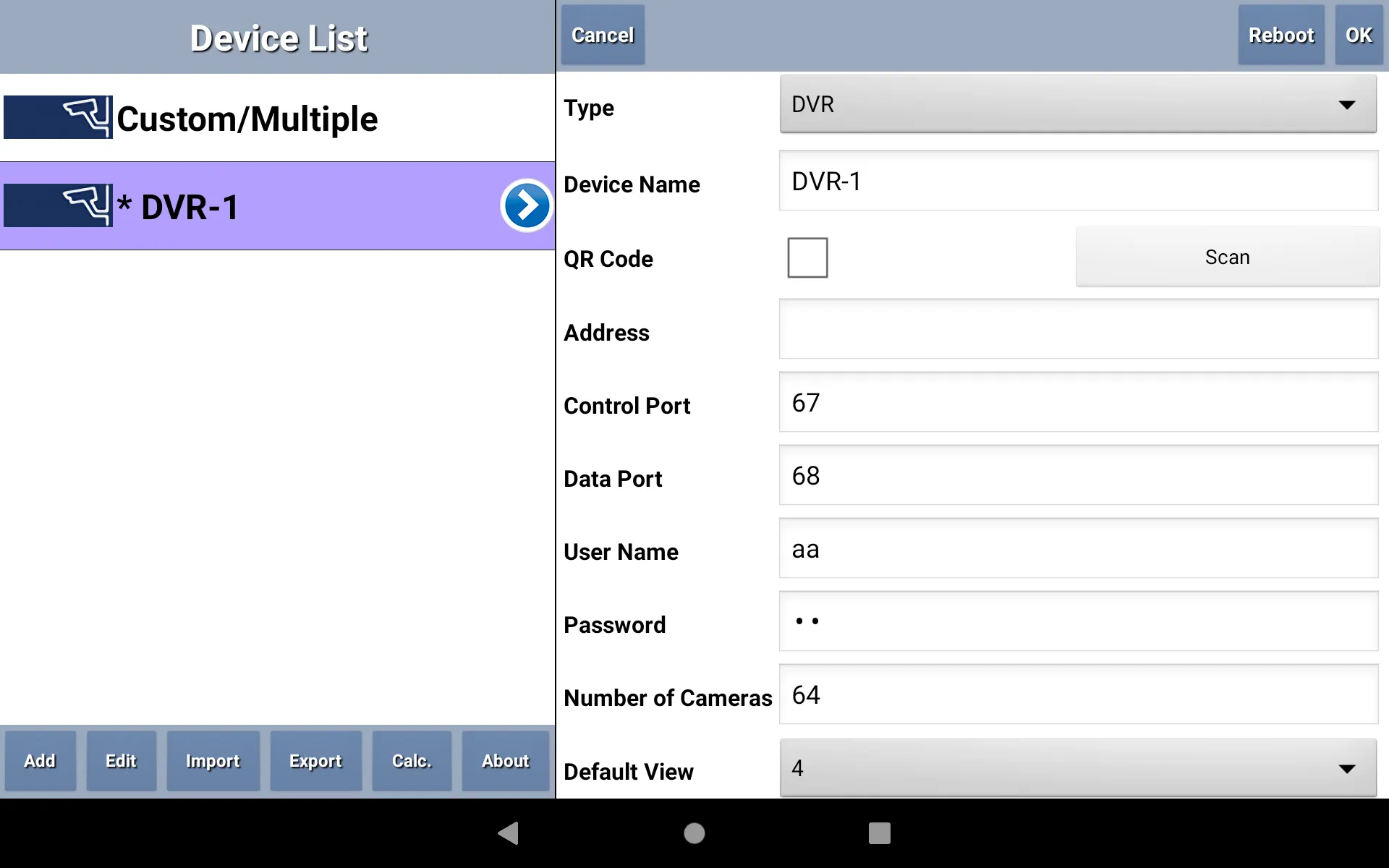Viewport: 1389px width, 868px height.
Task: Click the Add device icon button
Action: 40,760
